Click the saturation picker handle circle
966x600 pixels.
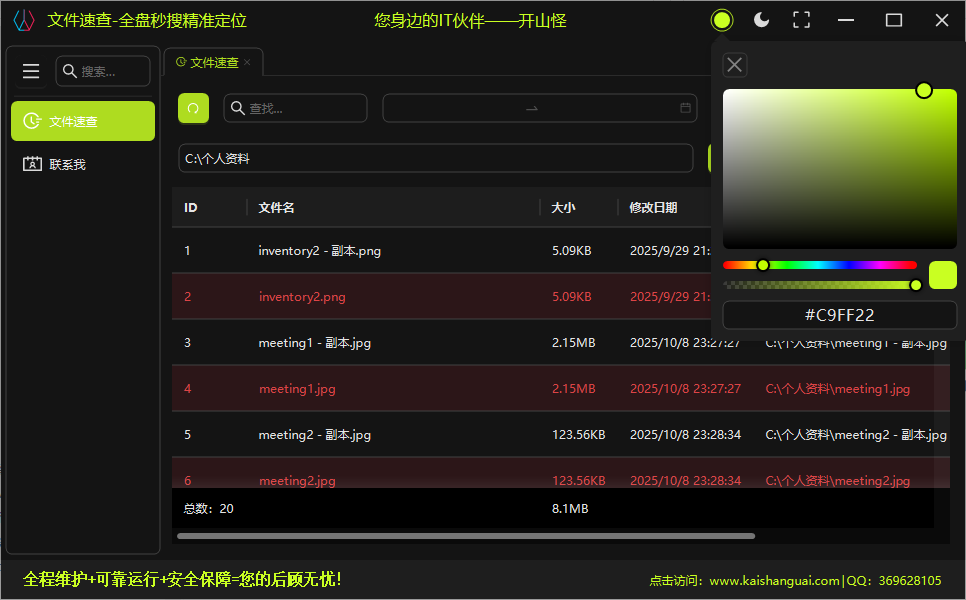tap(923, 91)
